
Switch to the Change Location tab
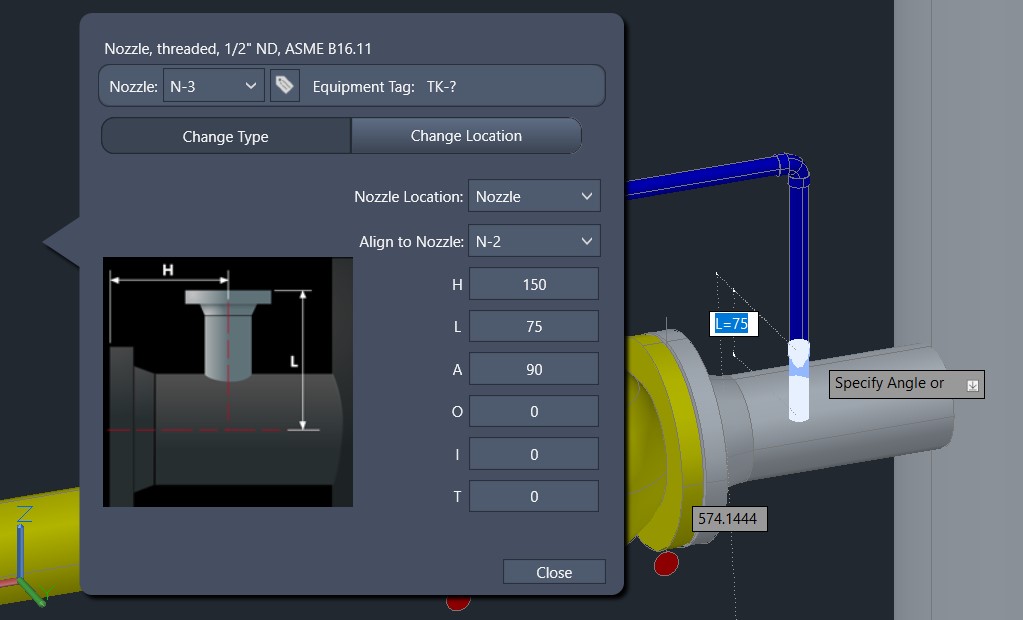pyautogui.click(x=466, y=136)
